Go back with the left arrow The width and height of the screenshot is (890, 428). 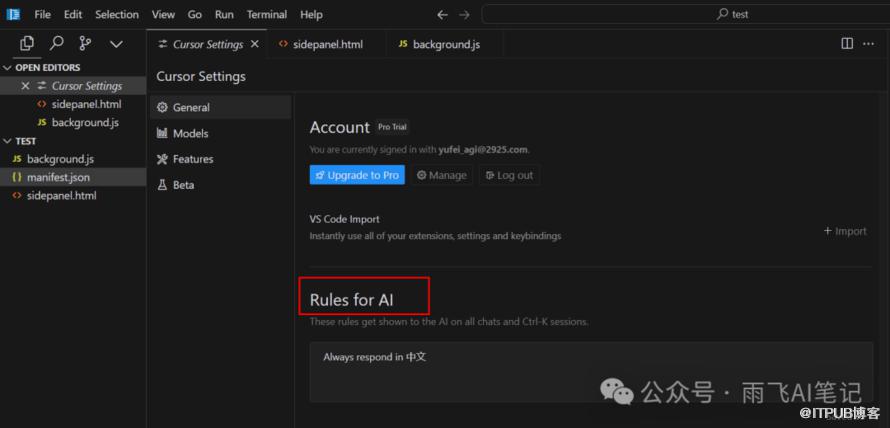(442, 15)
